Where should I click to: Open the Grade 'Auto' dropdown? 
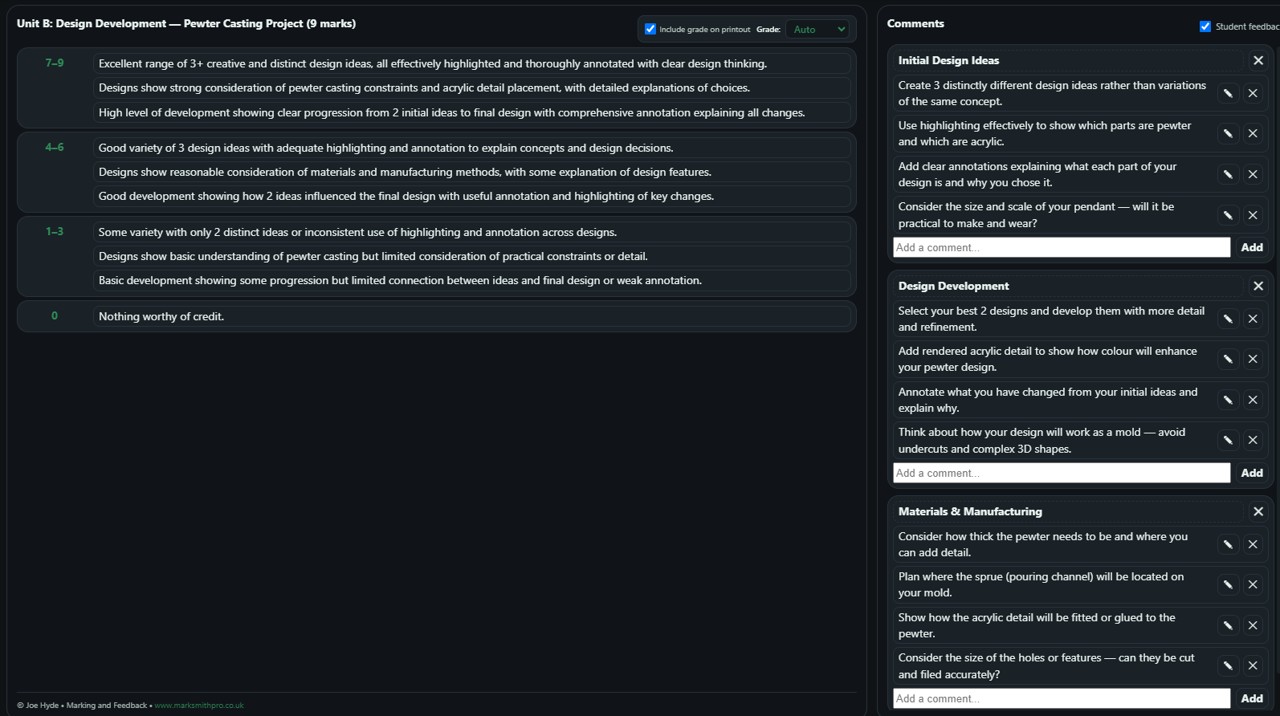coord(817,29)
